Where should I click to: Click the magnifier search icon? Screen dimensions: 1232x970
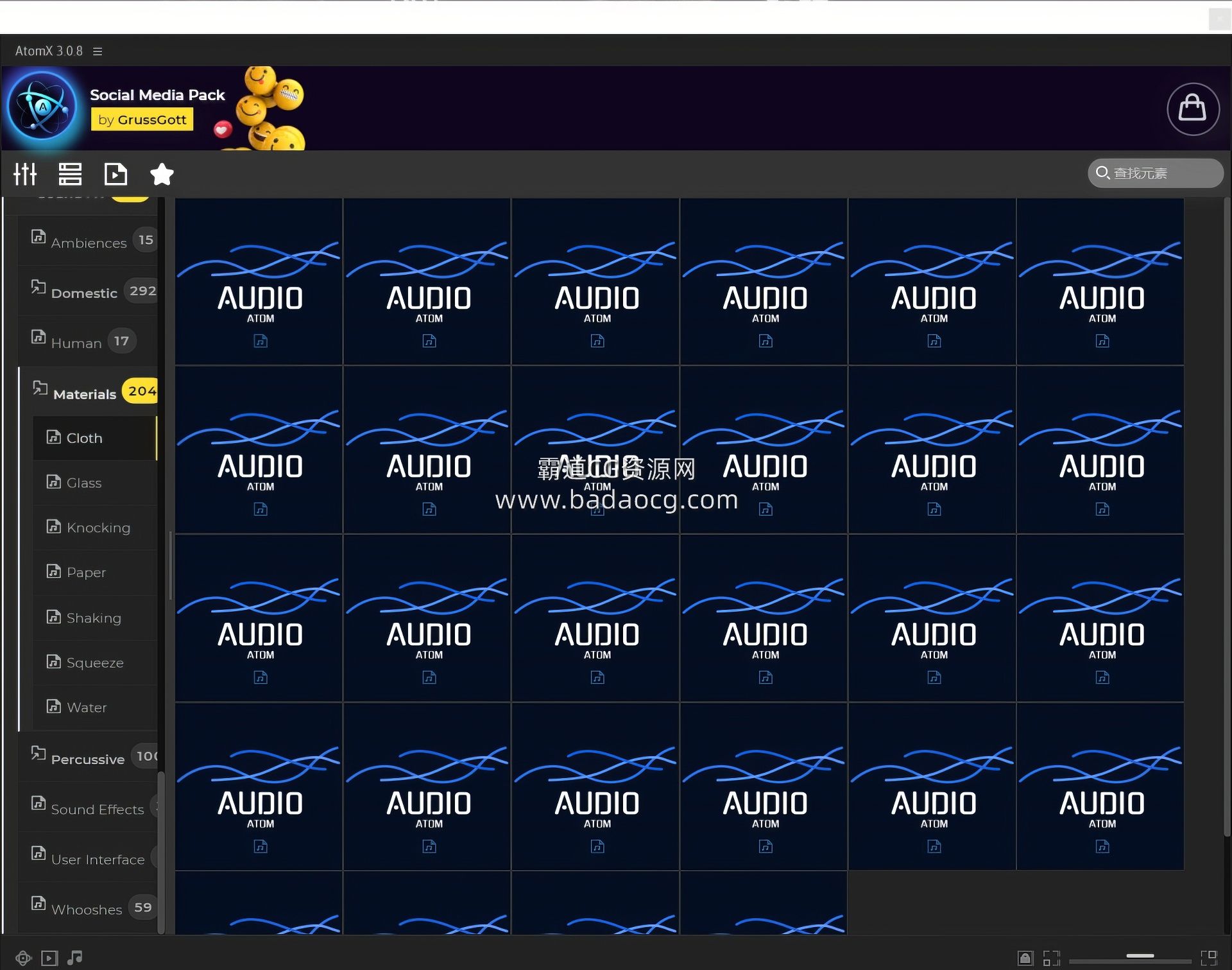pyautogui.click(x=1102, y=173)
